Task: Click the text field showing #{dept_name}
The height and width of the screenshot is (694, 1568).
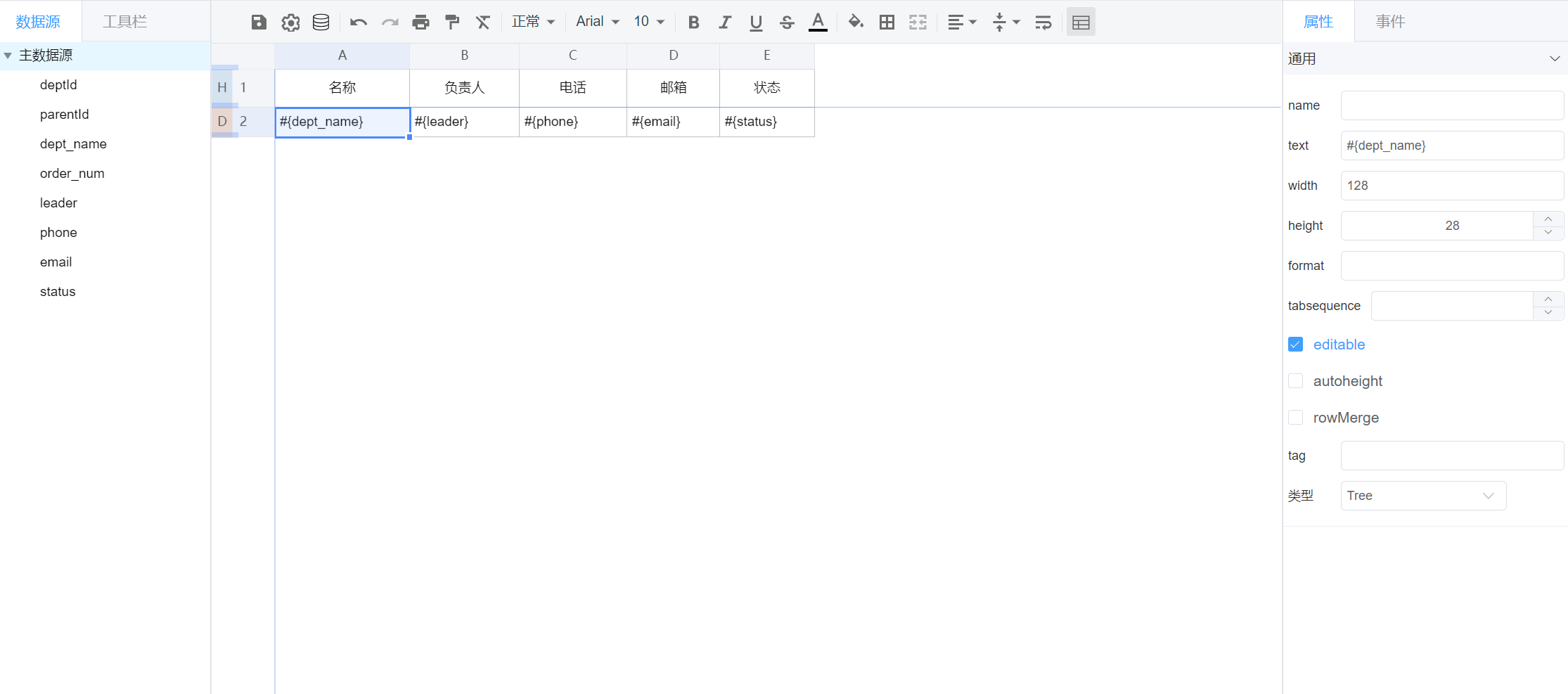Action: click(1452, 146)
